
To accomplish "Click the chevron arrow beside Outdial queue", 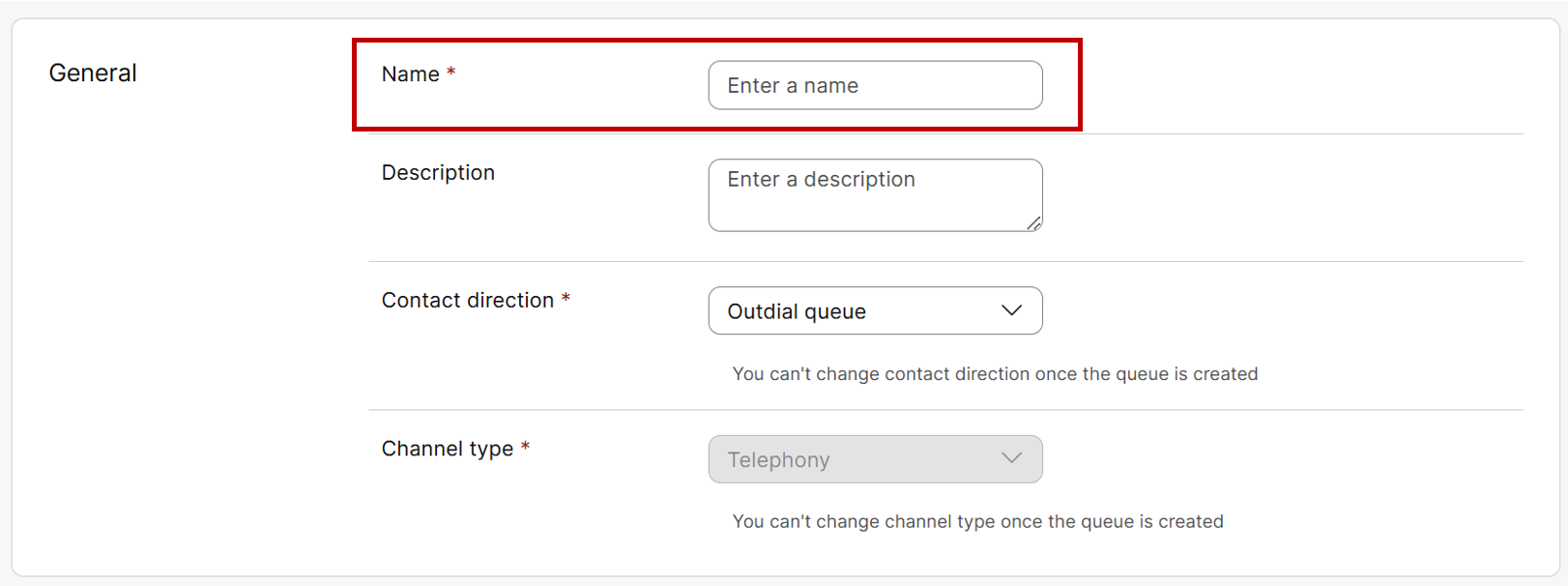I will (x=1011, y=310).
